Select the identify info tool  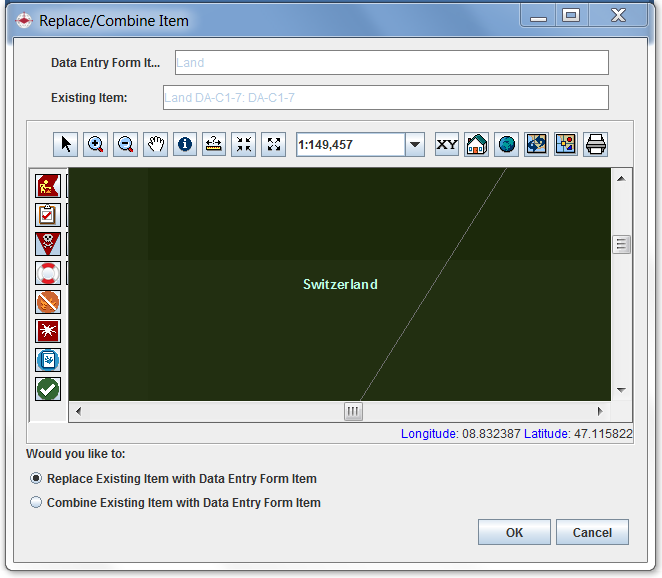tap(185, 144)
